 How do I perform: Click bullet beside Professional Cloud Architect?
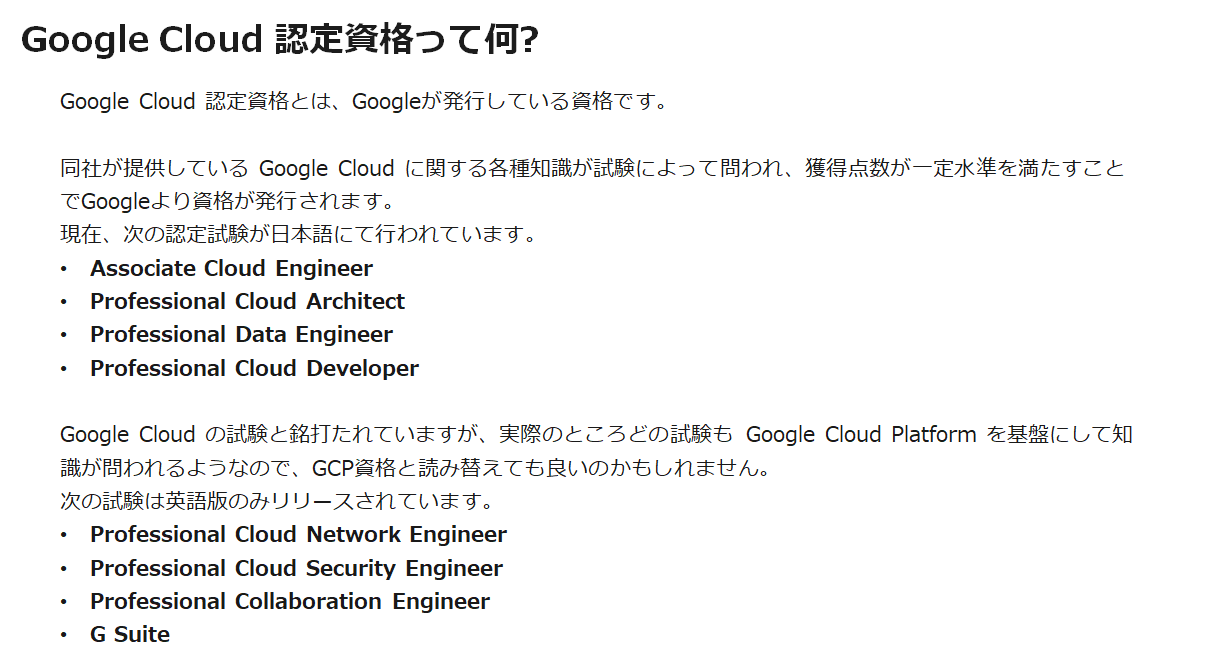coord(64,302)
